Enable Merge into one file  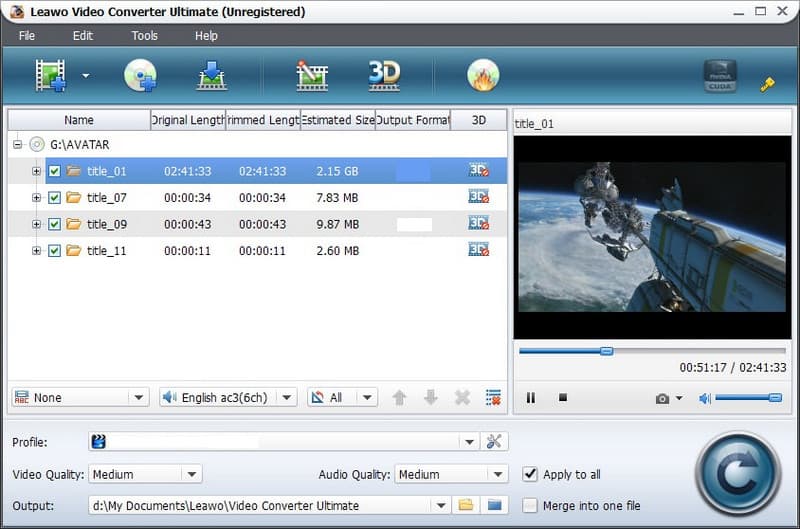pos(529,505)
